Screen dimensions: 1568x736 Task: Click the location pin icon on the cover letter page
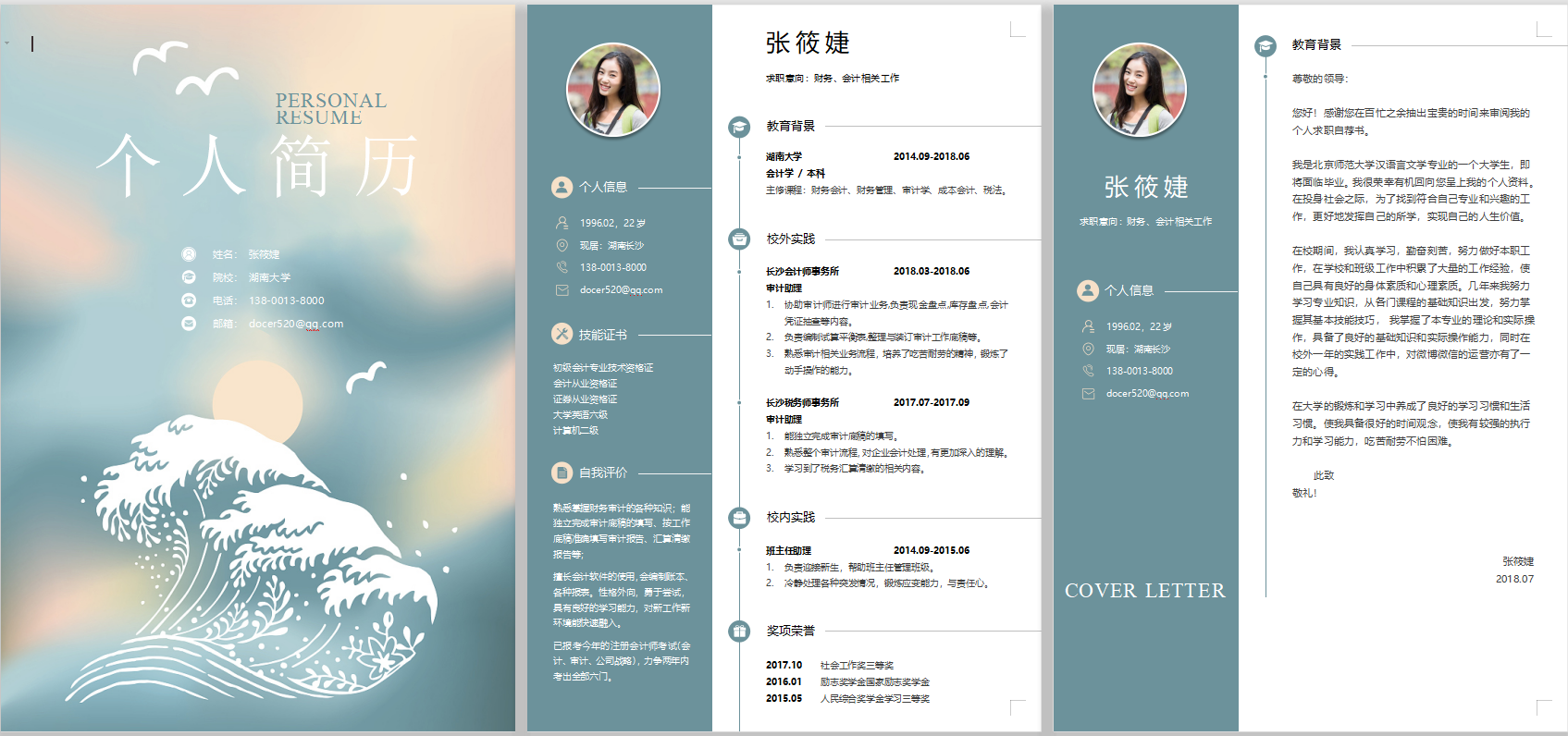click(1088, 349)
